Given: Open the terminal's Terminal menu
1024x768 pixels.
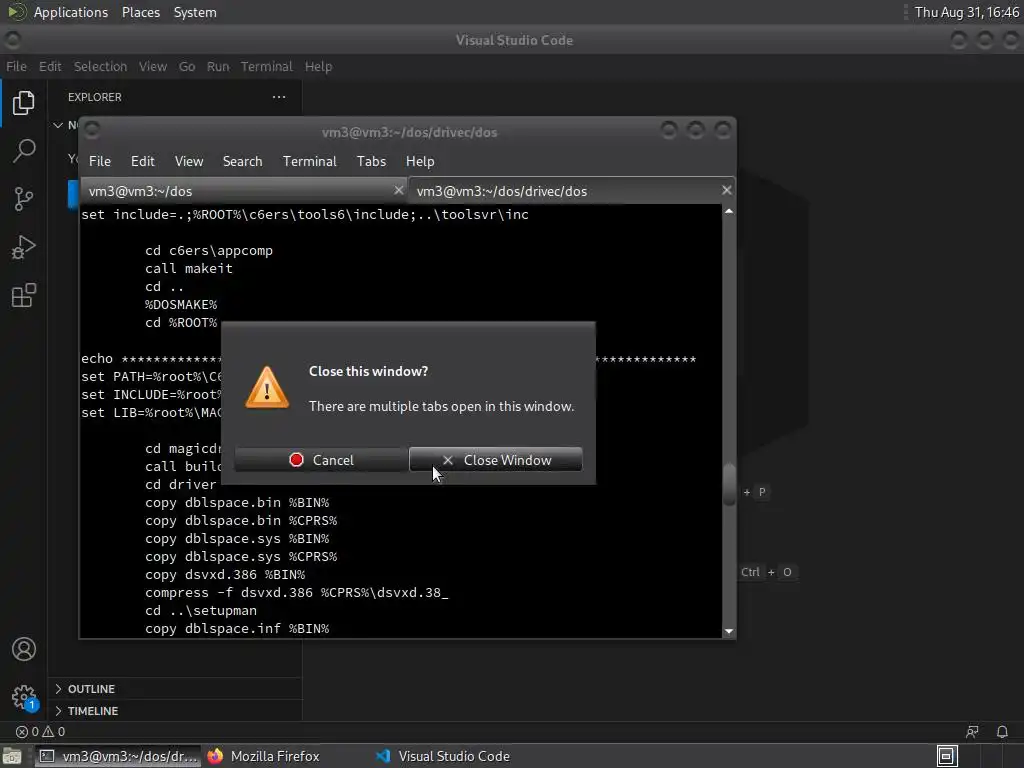Looking at the screenshot, I should coord(310,161).
